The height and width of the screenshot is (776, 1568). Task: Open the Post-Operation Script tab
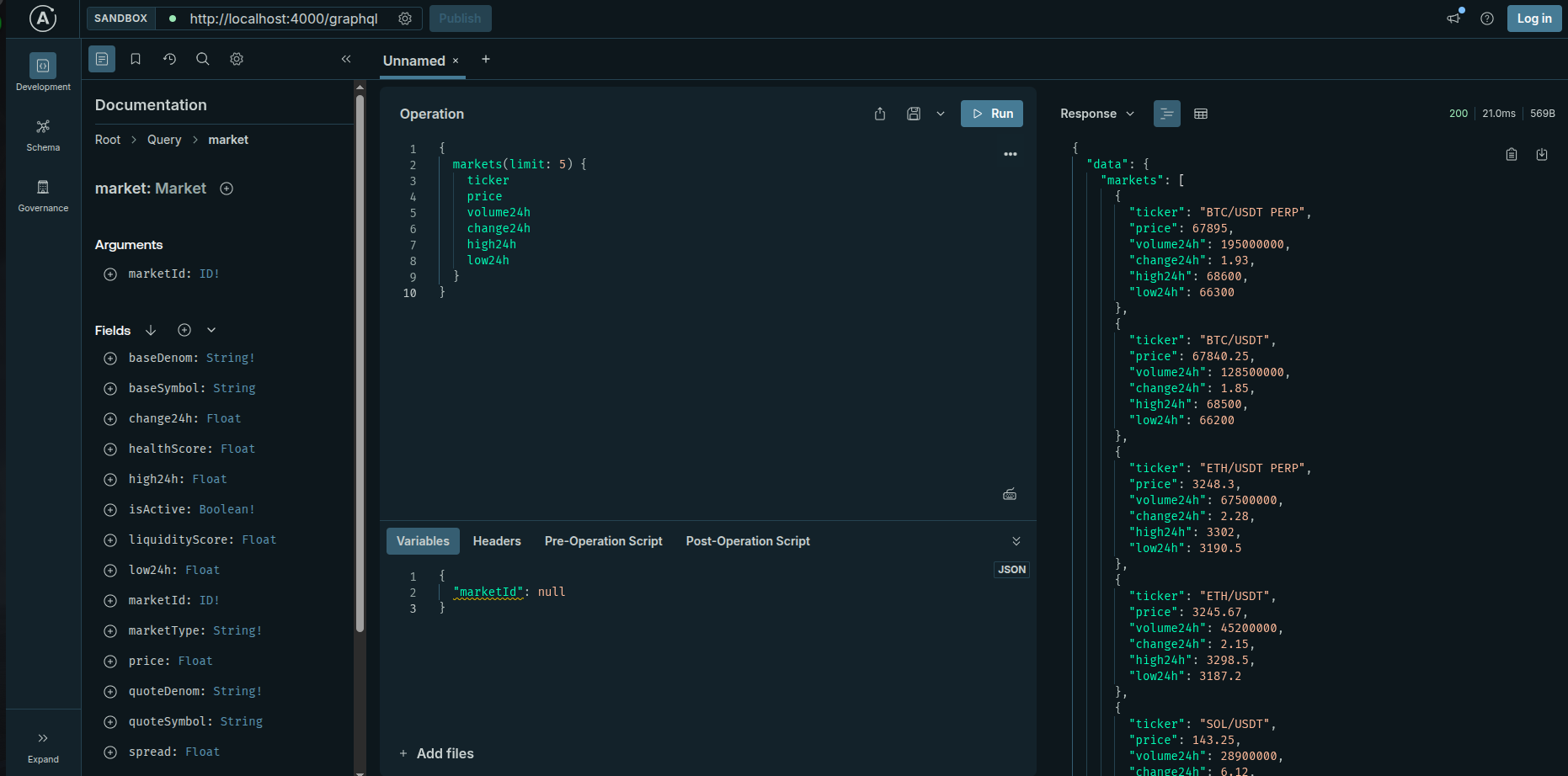pyautogui.click(x=748, y=541)
